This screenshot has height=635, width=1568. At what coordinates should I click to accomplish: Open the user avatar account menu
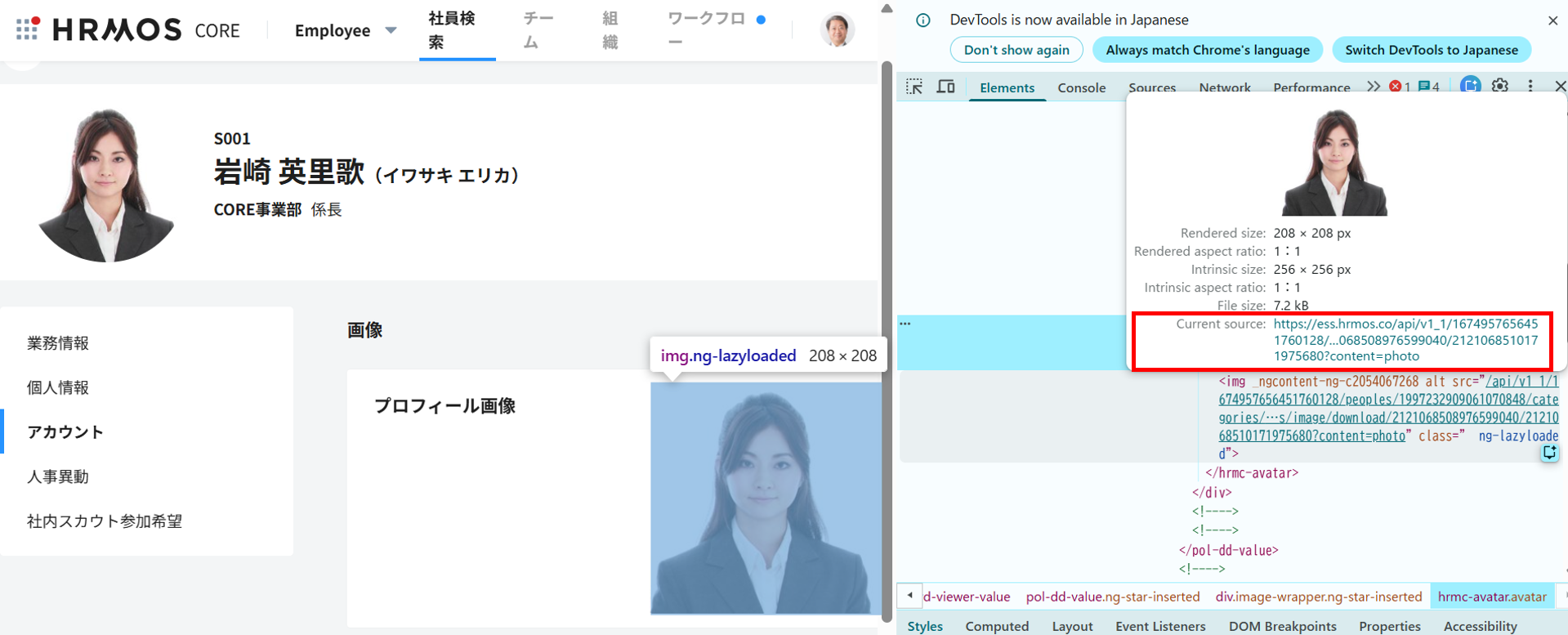pos(837,30)
